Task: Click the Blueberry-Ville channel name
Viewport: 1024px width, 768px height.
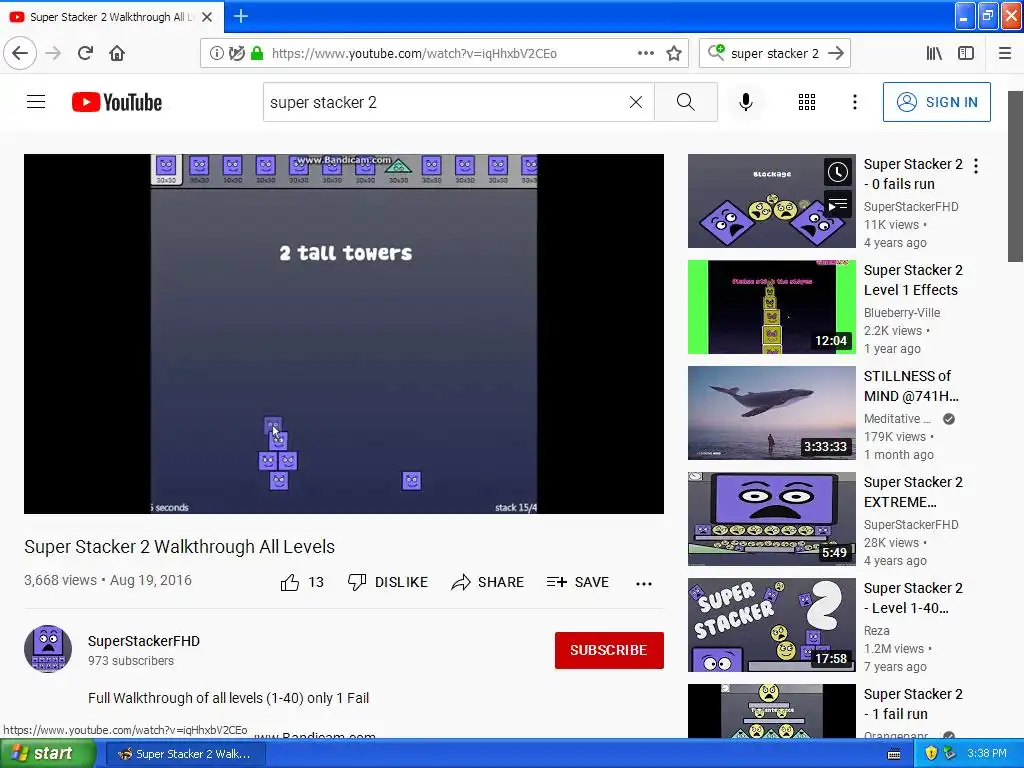Action: pos(902,312)
